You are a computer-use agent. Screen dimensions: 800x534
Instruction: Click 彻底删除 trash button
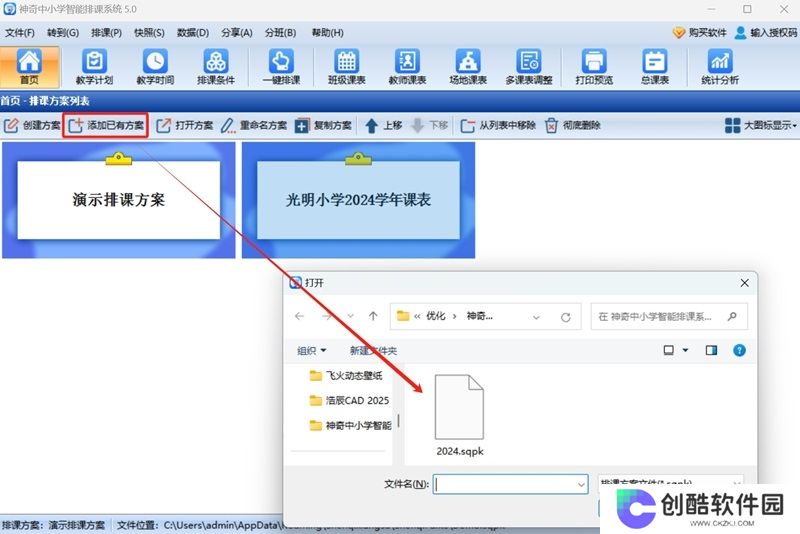coord(572,125)
